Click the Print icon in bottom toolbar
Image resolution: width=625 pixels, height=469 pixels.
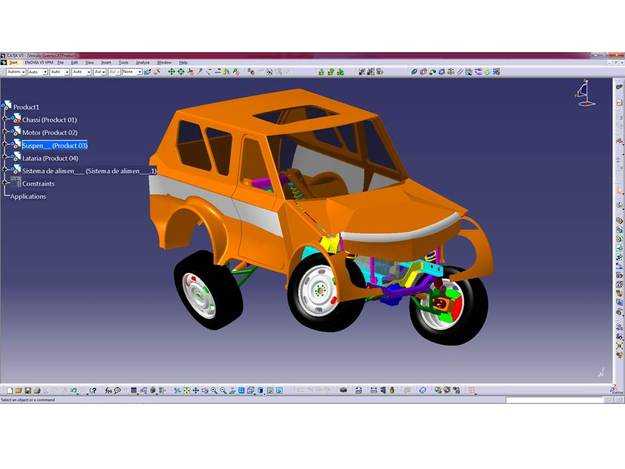pos(37,391)
